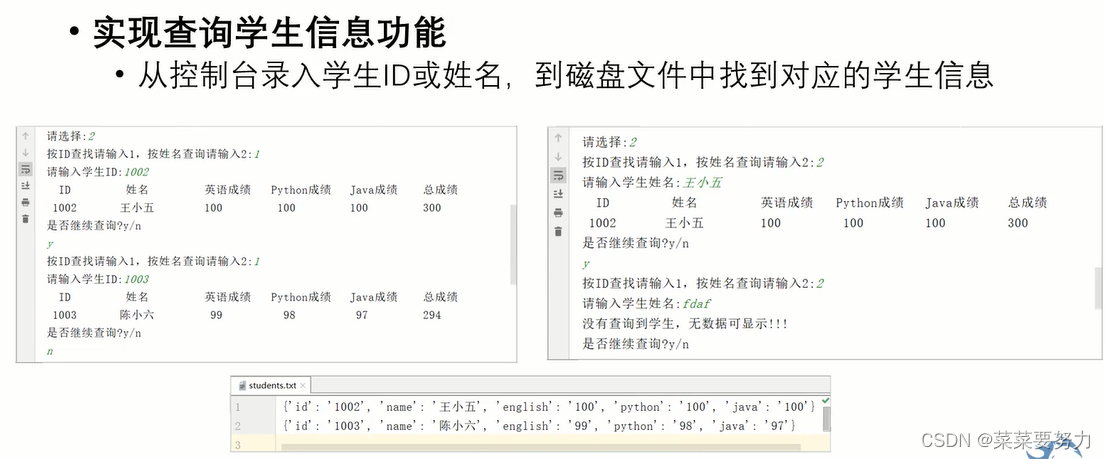
Task: Click '请选择:2' line in right console
Action: pos(610,142)
